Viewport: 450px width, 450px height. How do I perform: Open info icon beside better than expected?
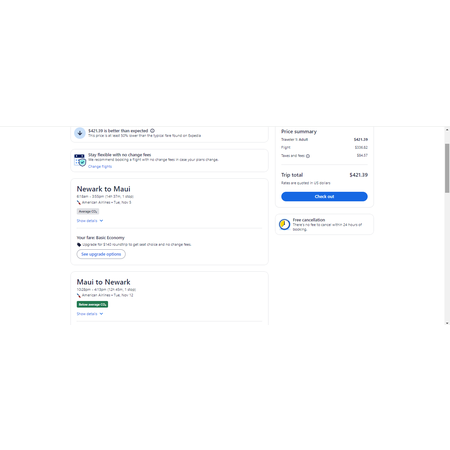tap(152, 131)
